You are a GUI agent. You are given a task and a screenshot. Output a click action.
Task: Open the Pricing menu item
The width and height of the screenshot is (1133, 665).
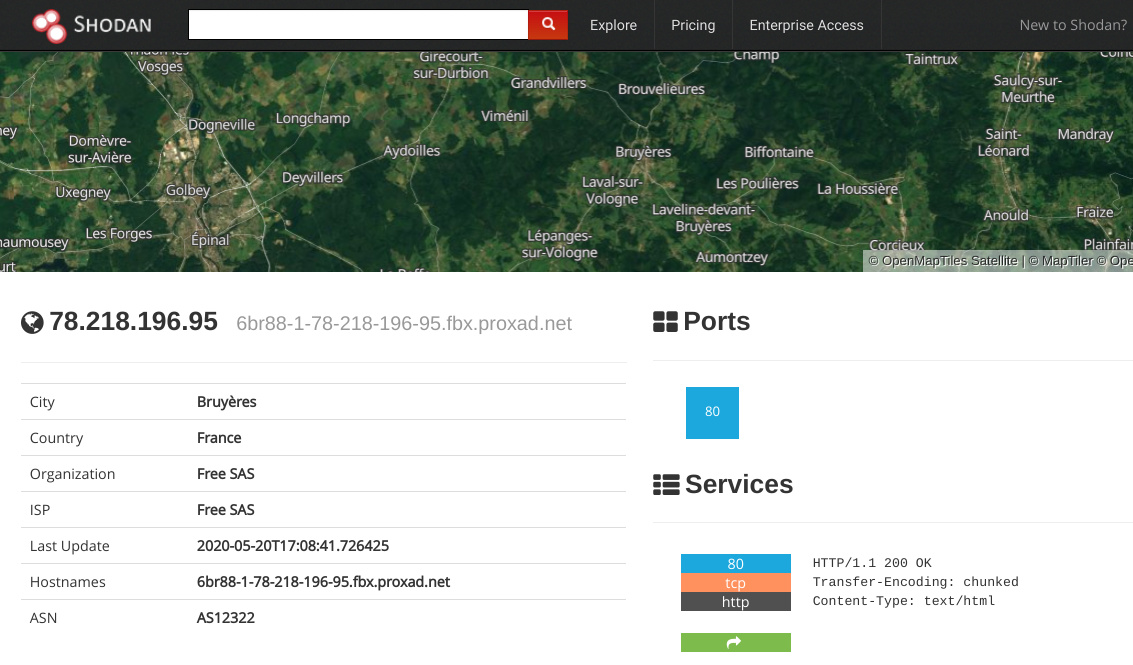(693, 25)
